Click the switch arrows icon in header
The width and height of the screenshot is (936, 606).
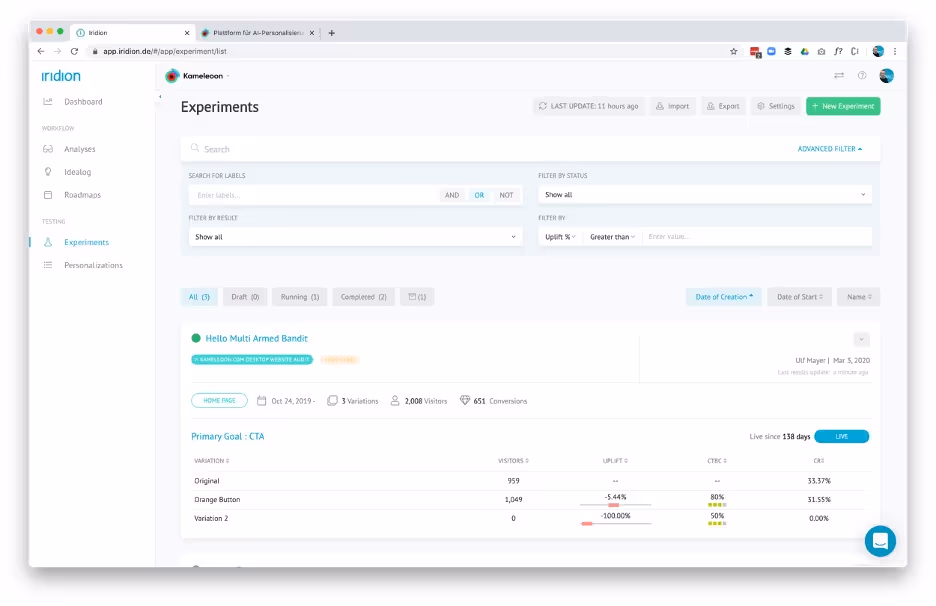pyautogui.click(x=839, y=75)
